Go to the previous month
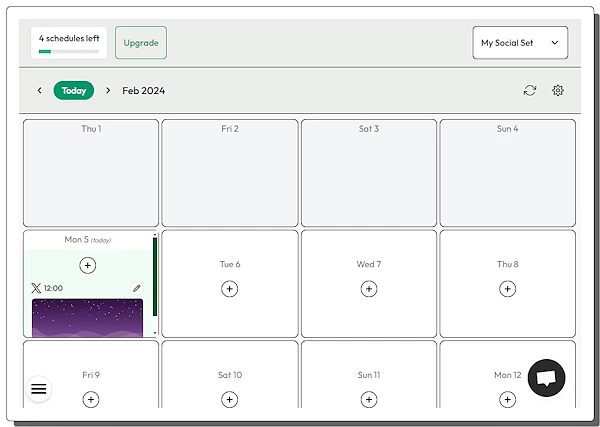Image resolution: width=600 pixels, height=427 pixels. (40, 90)
